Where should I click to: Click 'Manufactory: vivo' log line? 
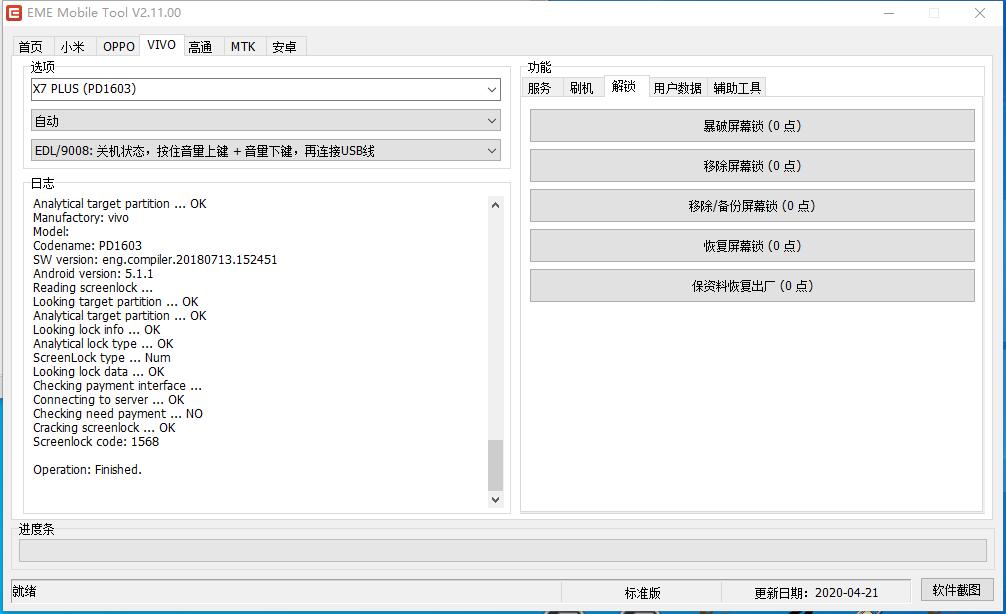click(x=81, y=217)
